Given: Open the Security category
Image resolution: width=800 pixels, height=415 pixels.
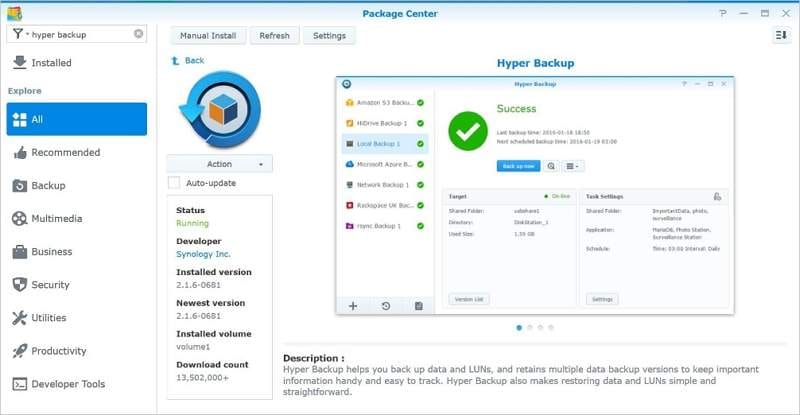Looking at the screenshot, I should 77,285.
